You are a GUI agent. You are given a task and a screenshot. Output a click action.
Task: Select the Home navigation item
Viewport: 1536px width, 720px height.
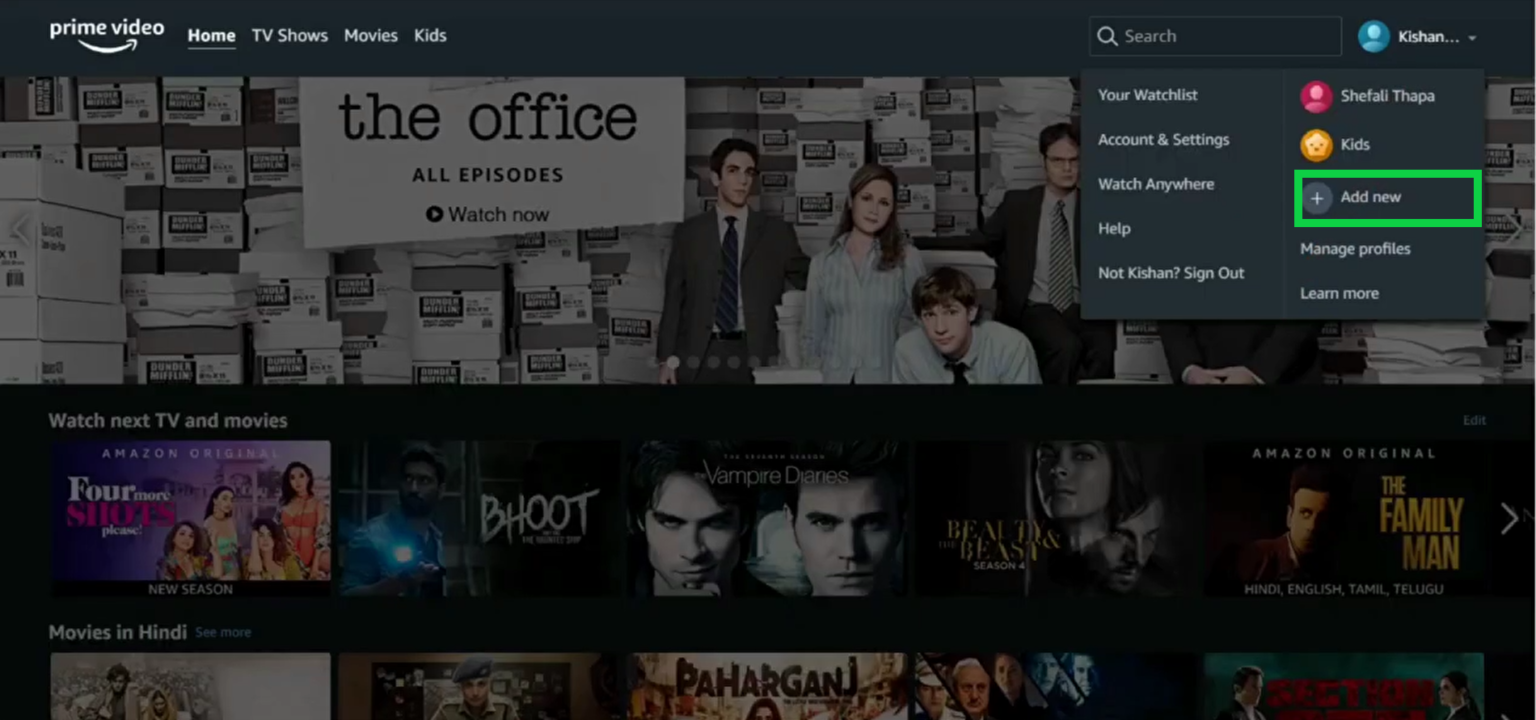211,35
